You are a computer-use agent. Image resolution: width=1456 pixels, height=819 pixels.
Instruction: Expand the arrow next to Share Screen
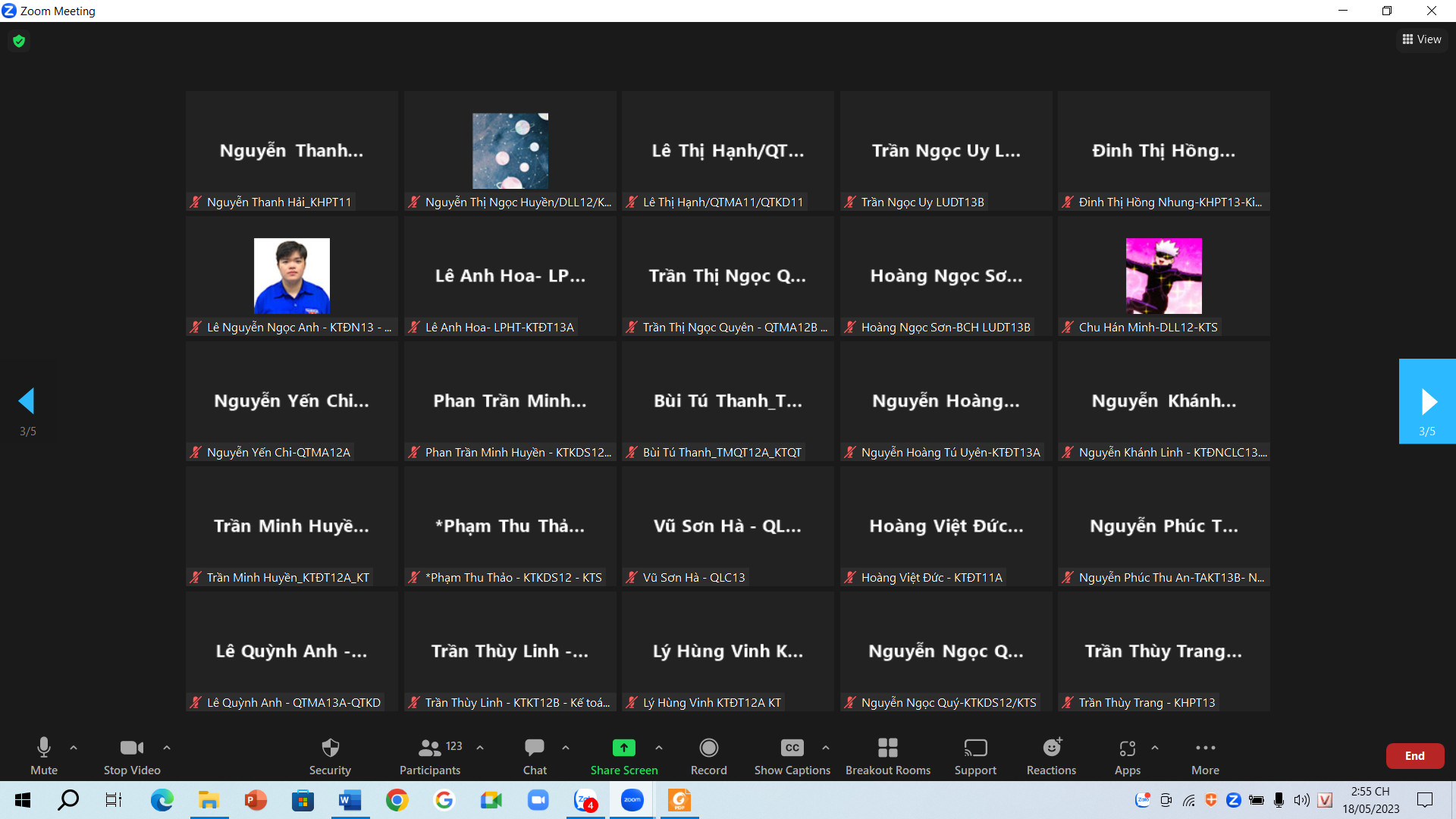coord(659,748)
